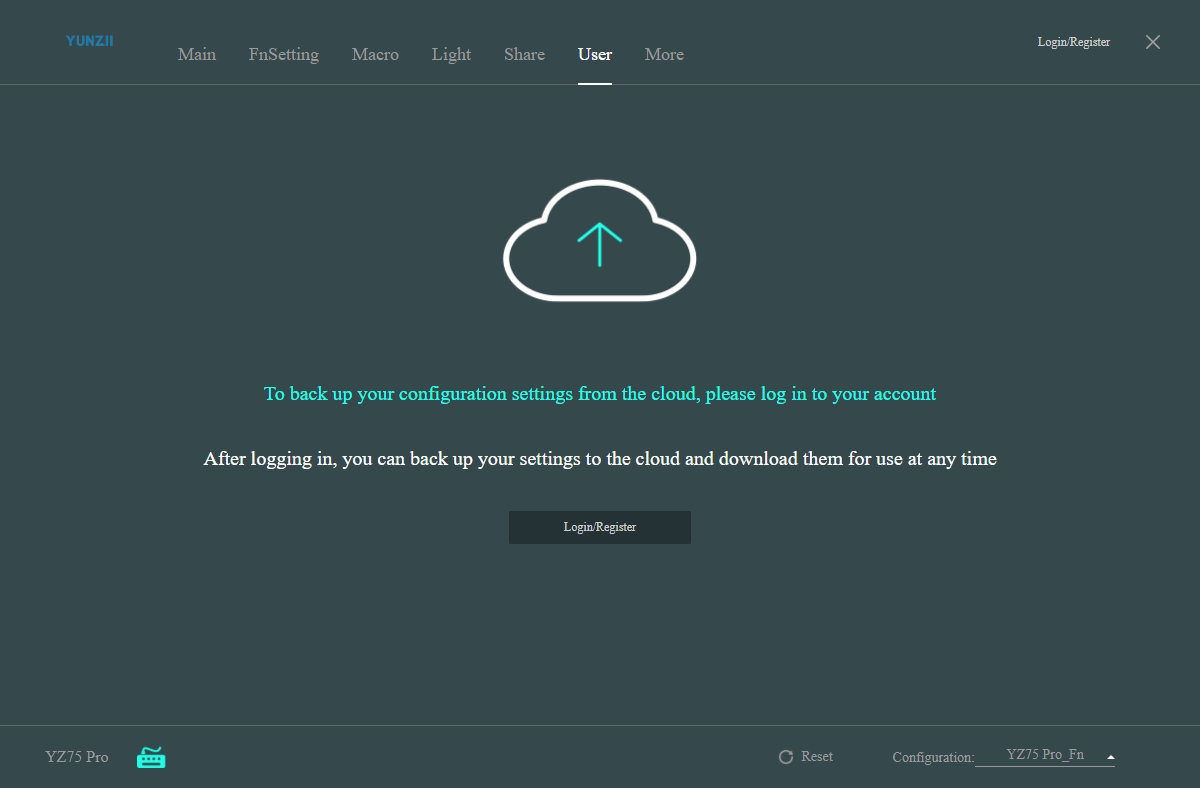Click the cloud upload icon
The image size is (1200, 788).
pos(599,241)
